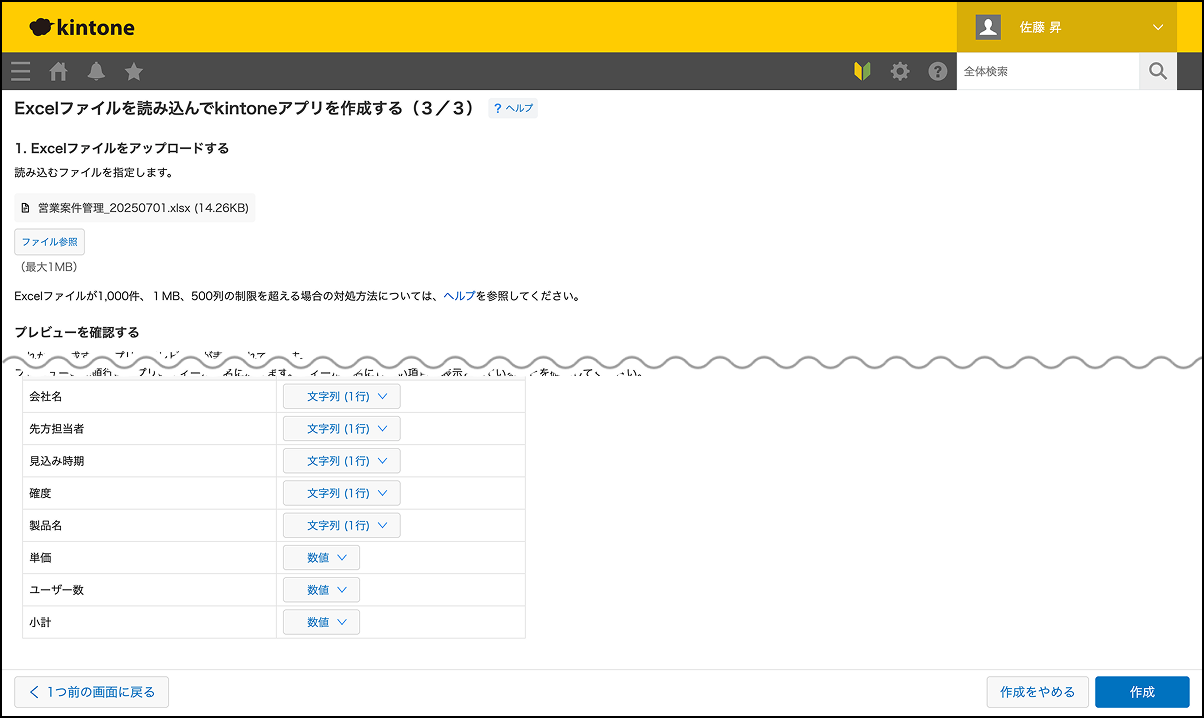Click the 作成をやめる cancel button

1037,692
